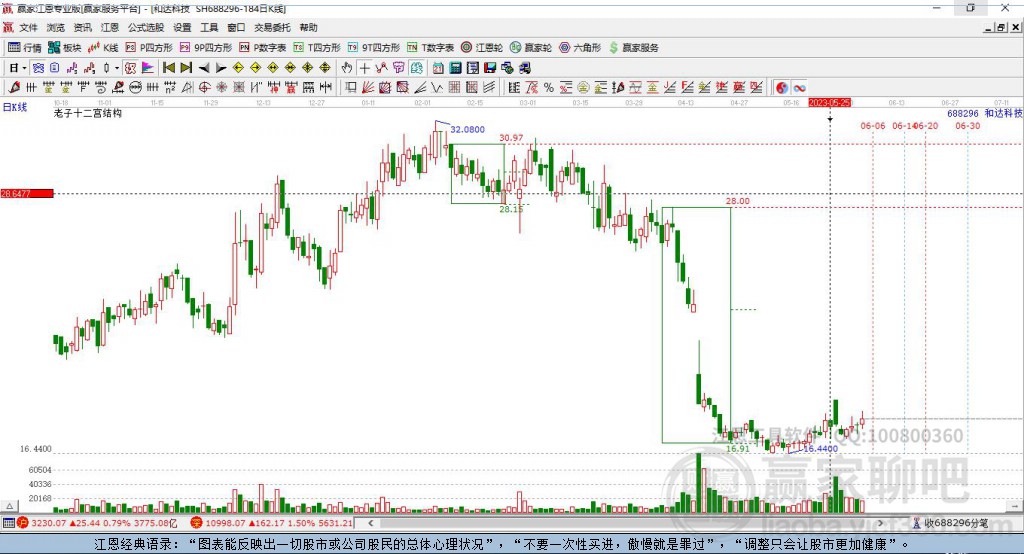This screenshot has height=554, width=1024.
Task: Open the P数字表 tool
Action: [263, 48]
